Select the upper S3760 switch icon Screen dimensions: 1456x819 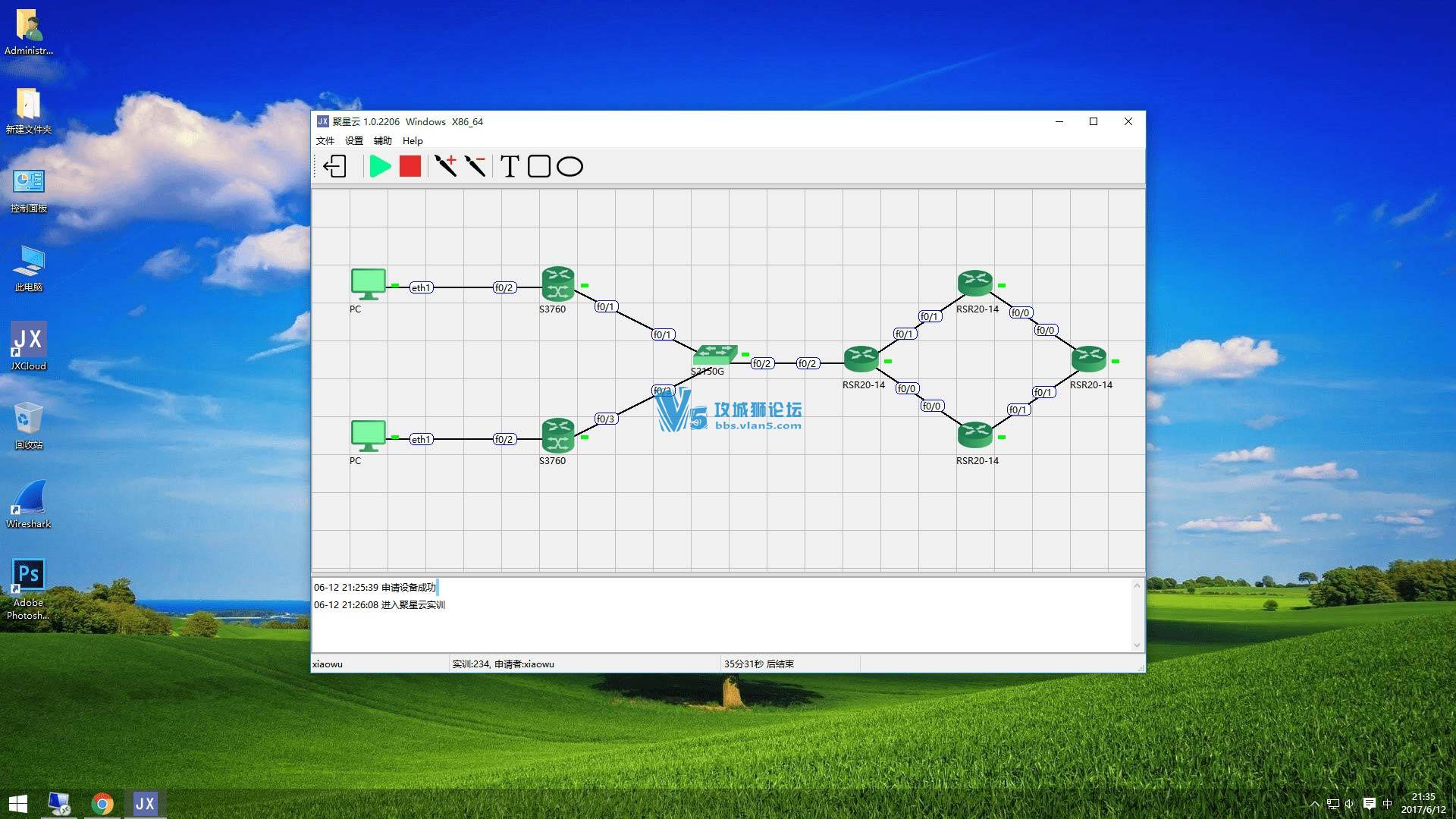click(x=558, y=284)
